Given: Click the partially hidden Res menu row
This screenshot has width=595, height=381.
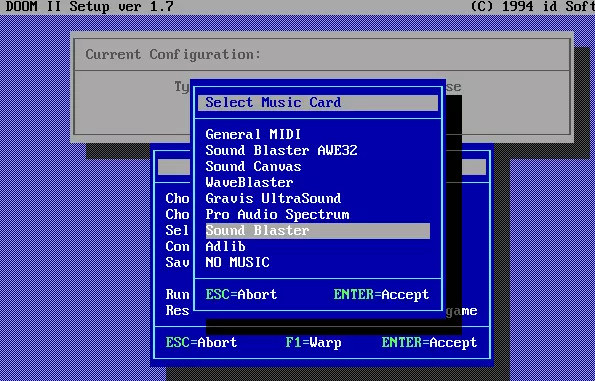Looking at the screenshot, I should pyautogui.click(x=177, y=310).
